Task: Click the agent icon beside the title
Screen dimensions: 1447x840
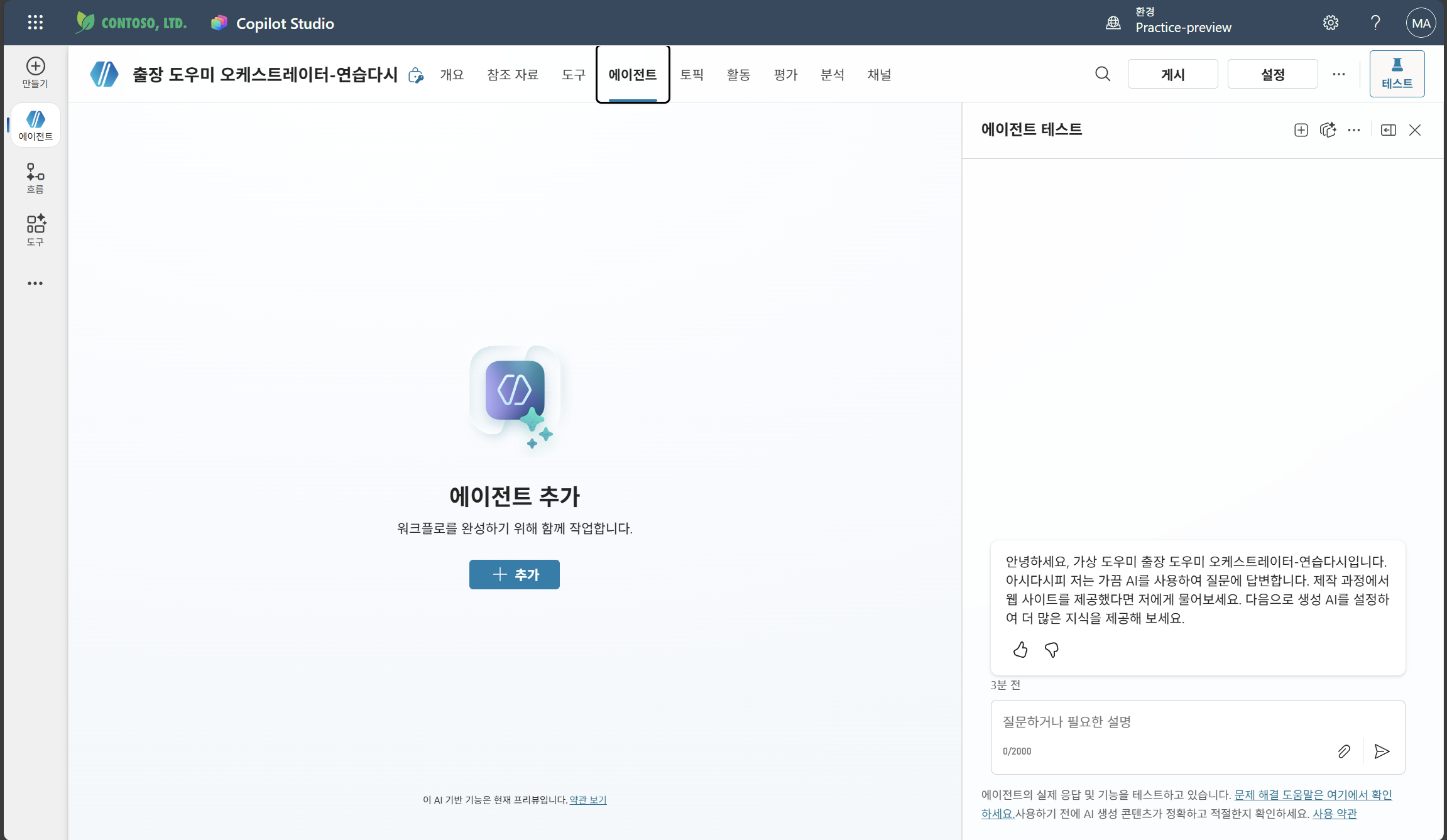Action: [104, 74]
